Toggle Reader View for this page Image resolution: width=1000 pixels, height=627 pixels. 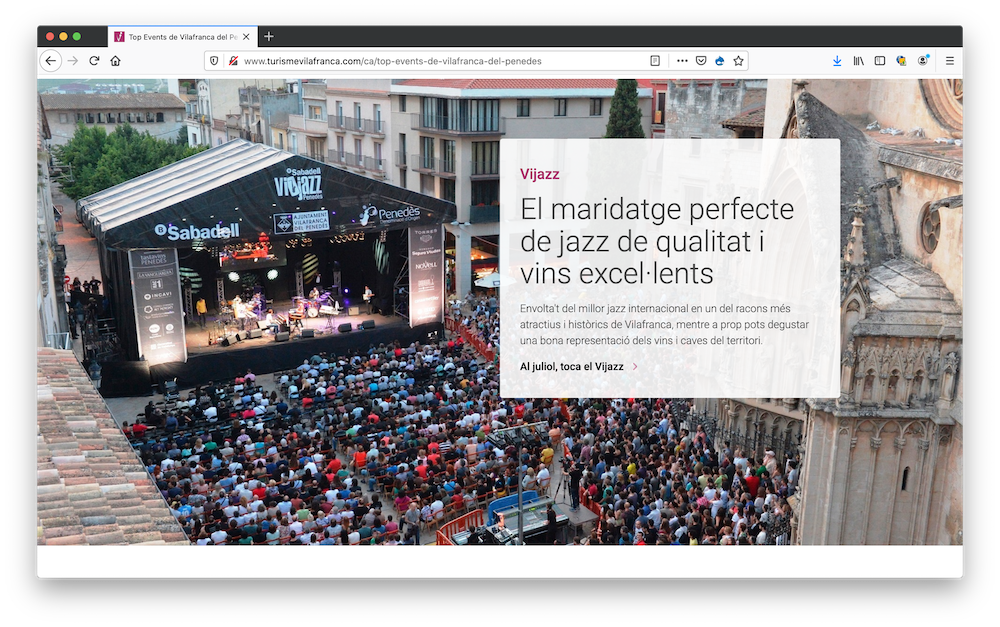click(x=655, y=61)
